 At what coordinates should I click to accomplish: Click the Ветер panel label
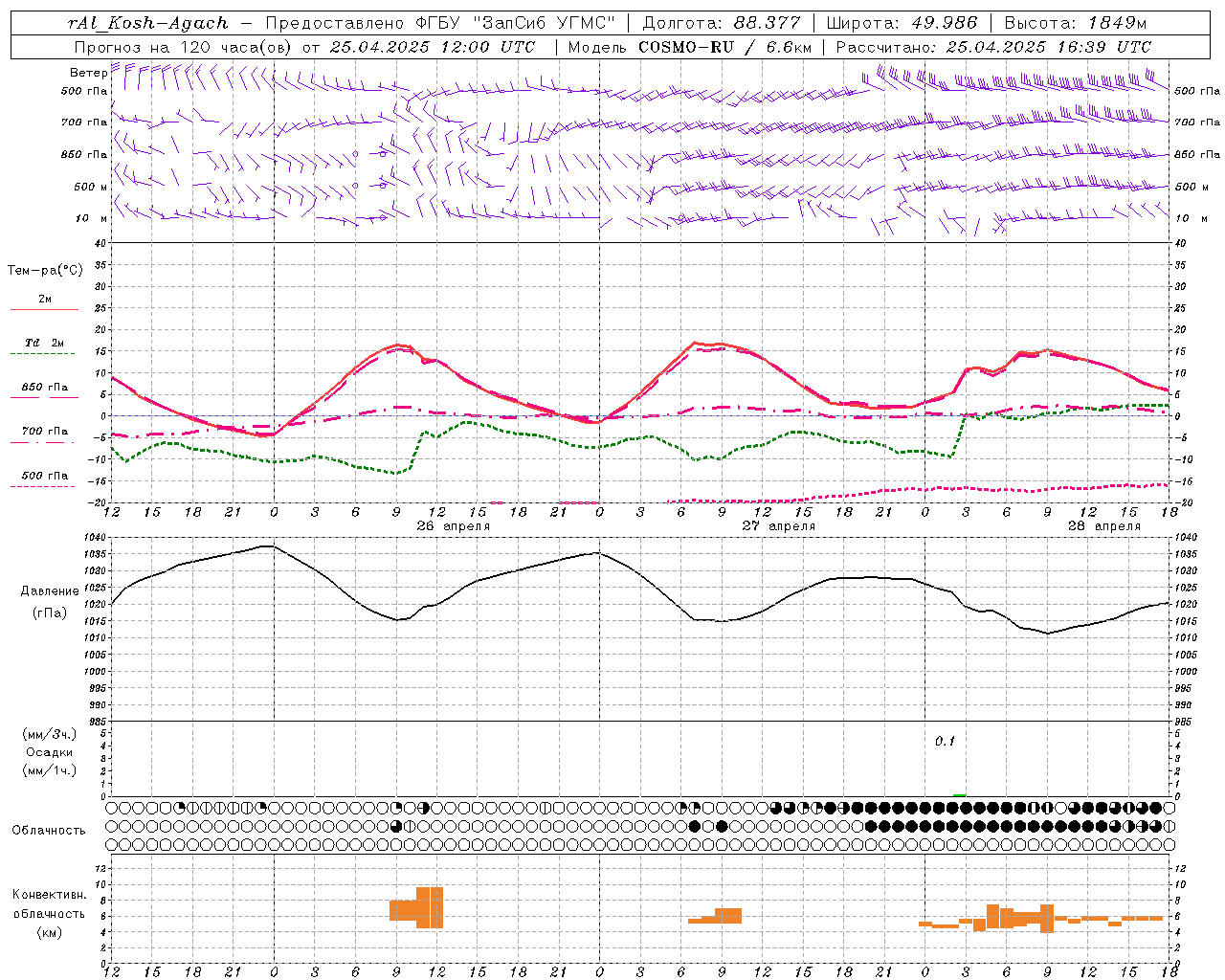click(88, 73)
